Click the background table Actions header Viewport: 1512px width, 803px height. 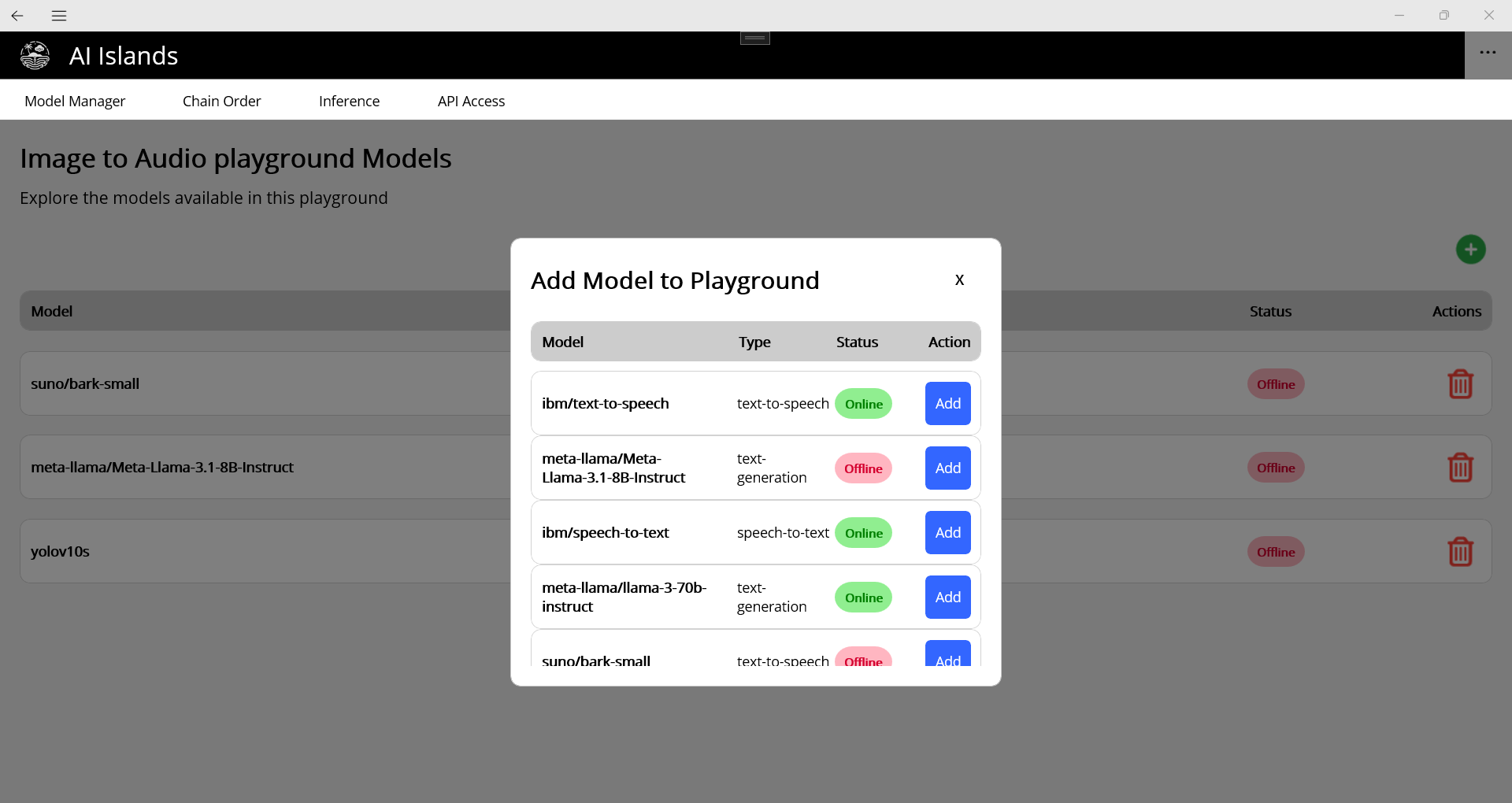coord(1456,311)
